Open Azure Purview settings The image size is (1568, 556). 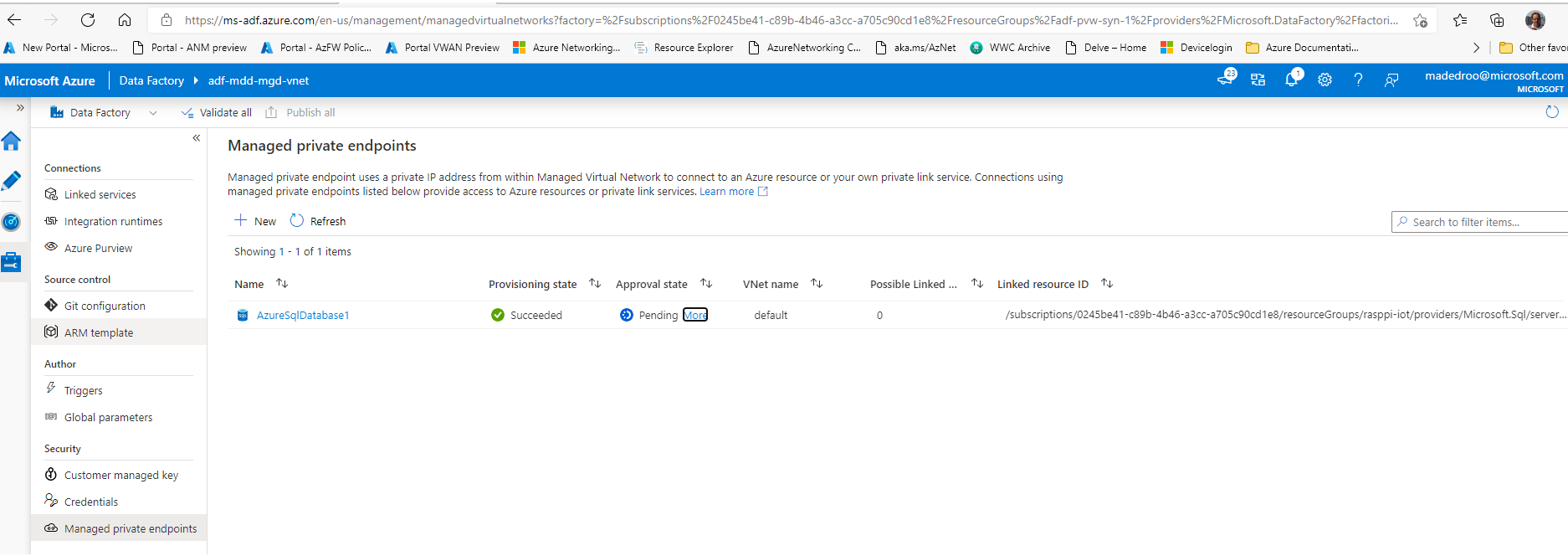click(98, 249)
